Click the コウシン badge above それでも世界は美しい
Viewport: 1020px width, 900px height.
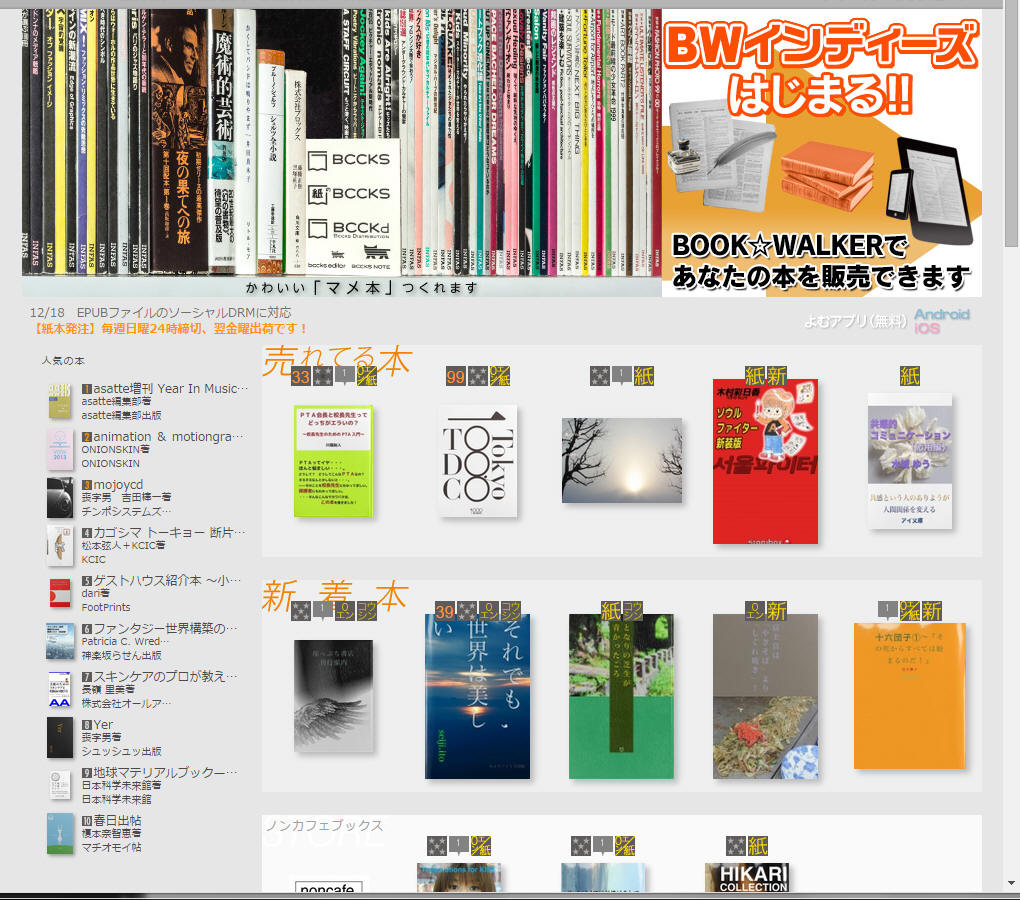tap(511, 611)
